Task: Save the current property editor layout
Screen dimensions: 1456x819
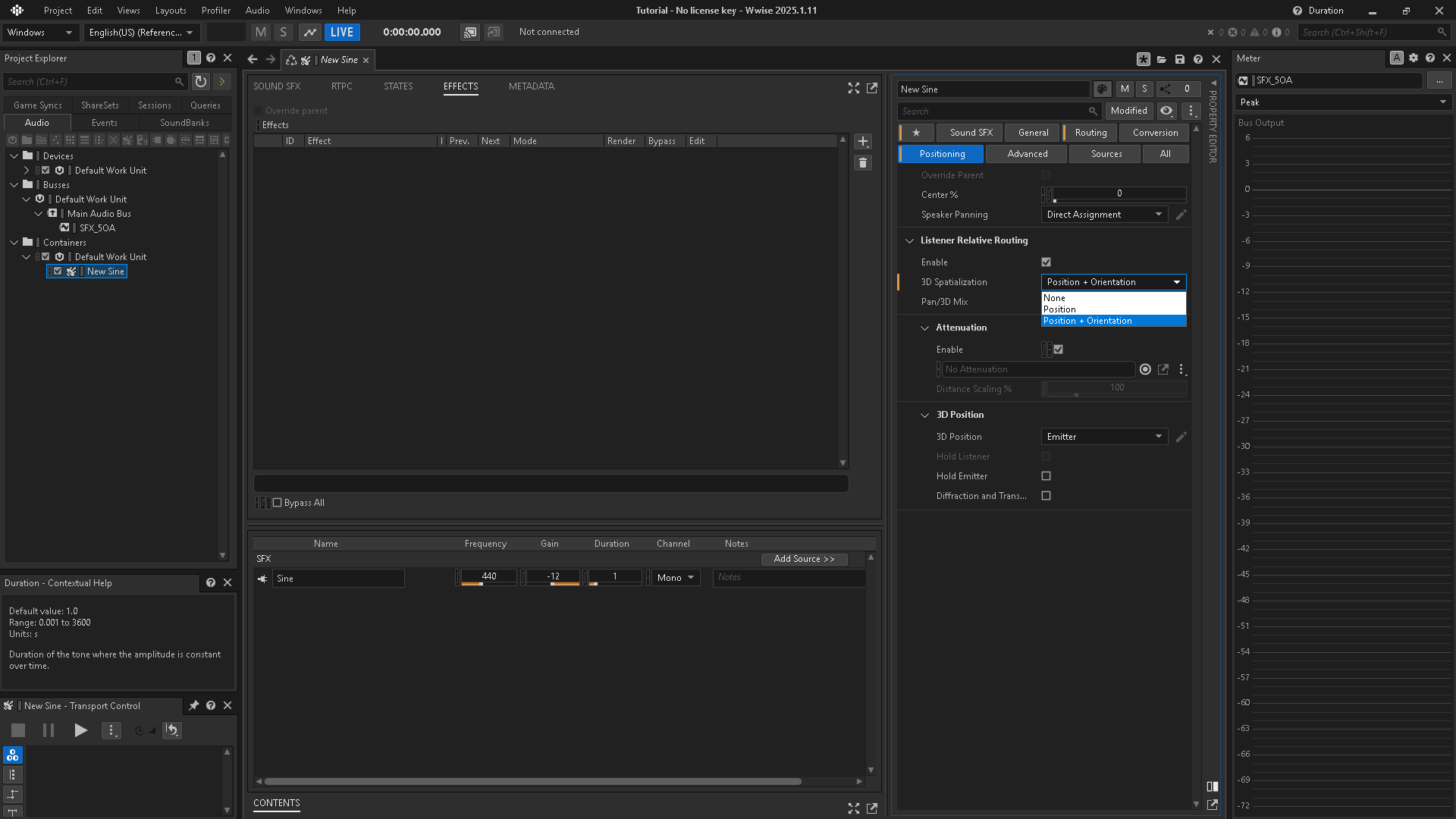Action: coord(1179,59)
